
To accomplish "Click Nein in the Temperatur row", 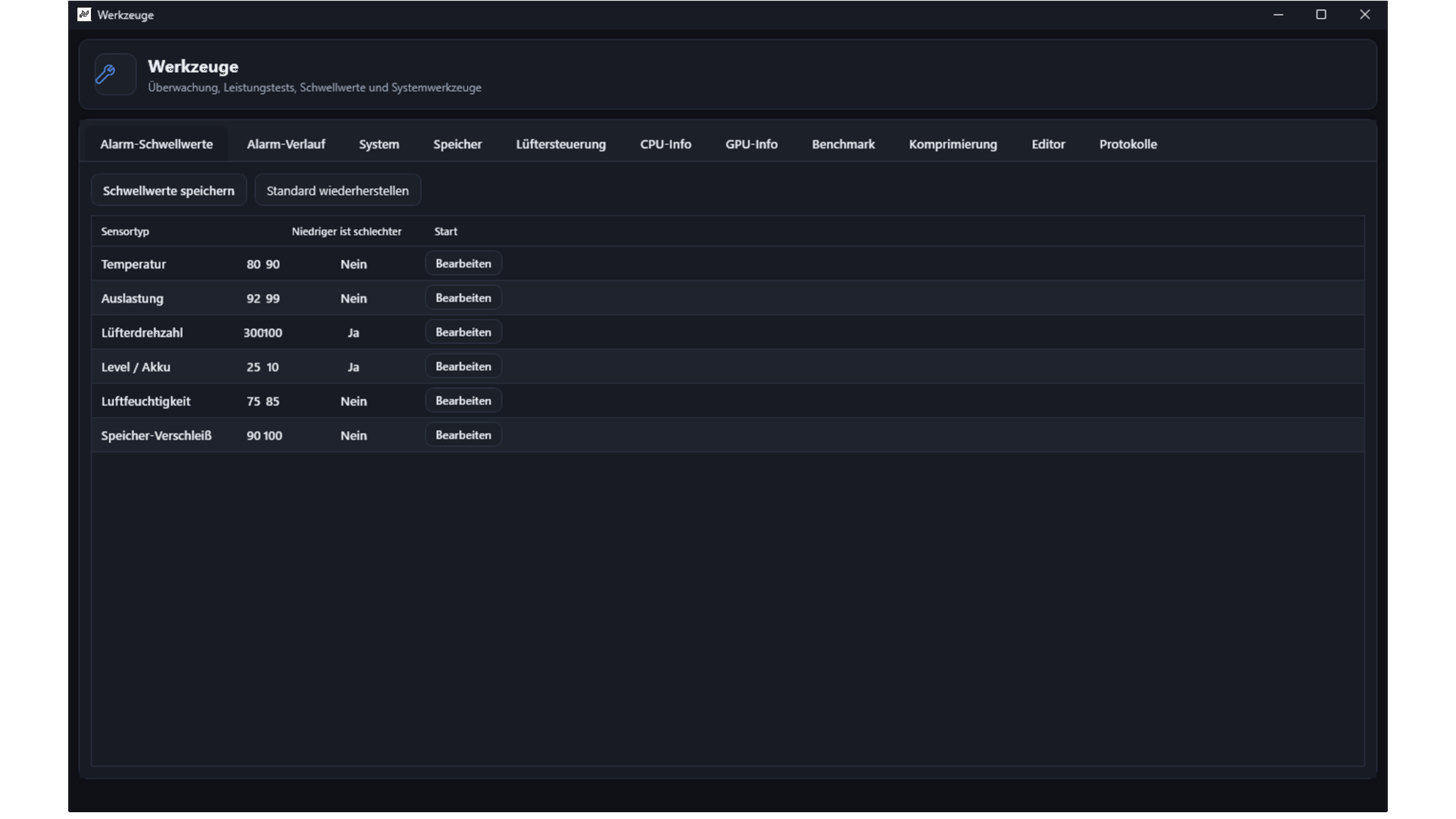I will [353, 264].
